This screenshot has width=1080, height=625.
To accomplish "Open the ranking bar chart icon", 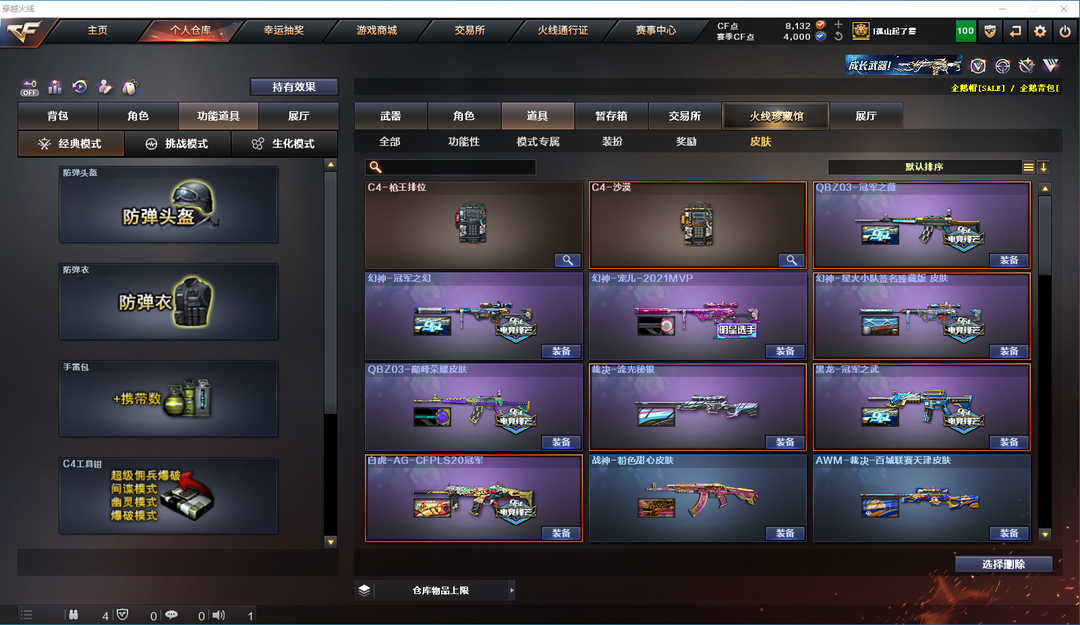I will click(x=55, y=87).
